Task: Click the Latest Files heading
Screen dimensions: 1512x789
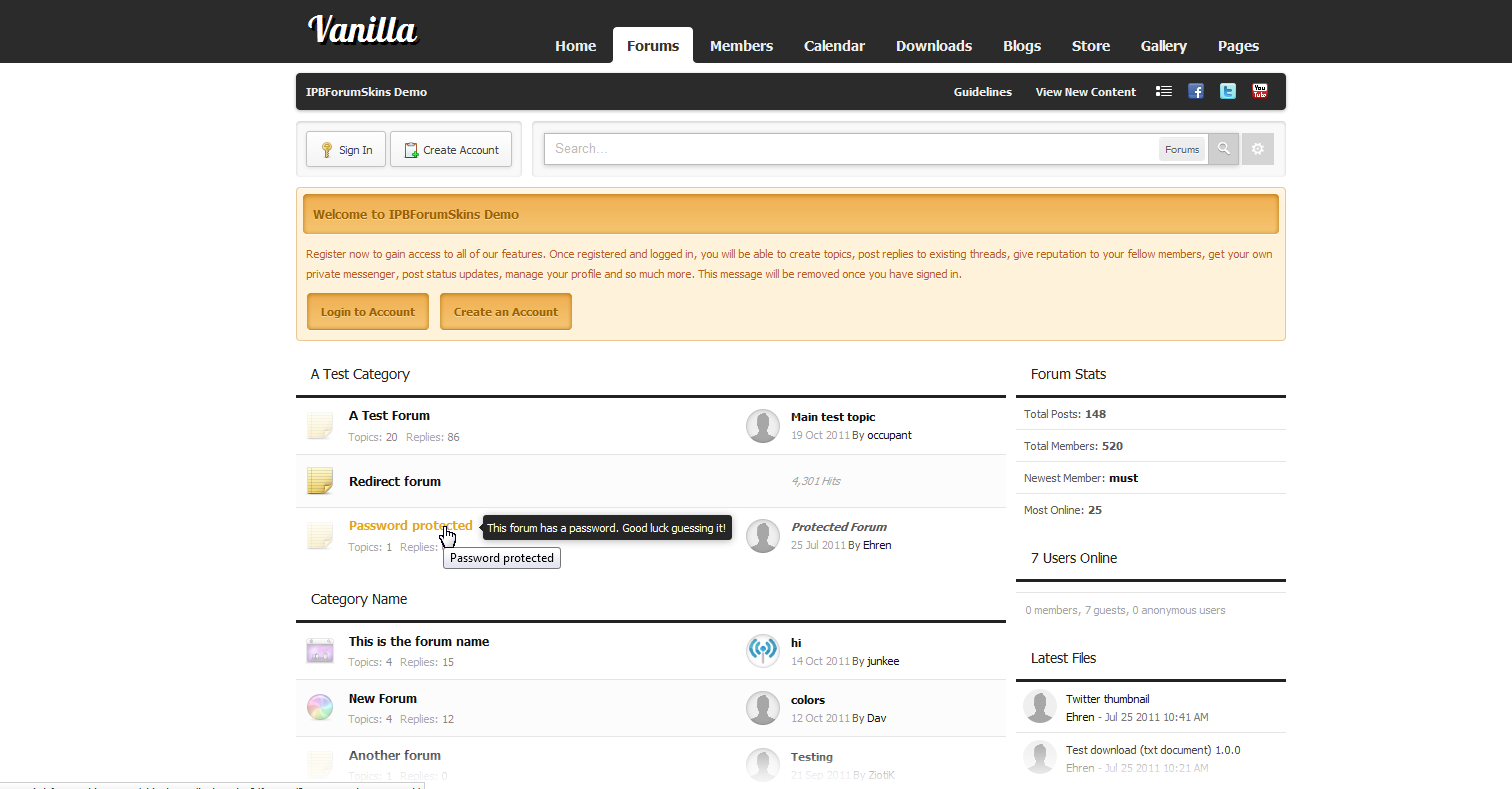Action: coord(1063,658)
